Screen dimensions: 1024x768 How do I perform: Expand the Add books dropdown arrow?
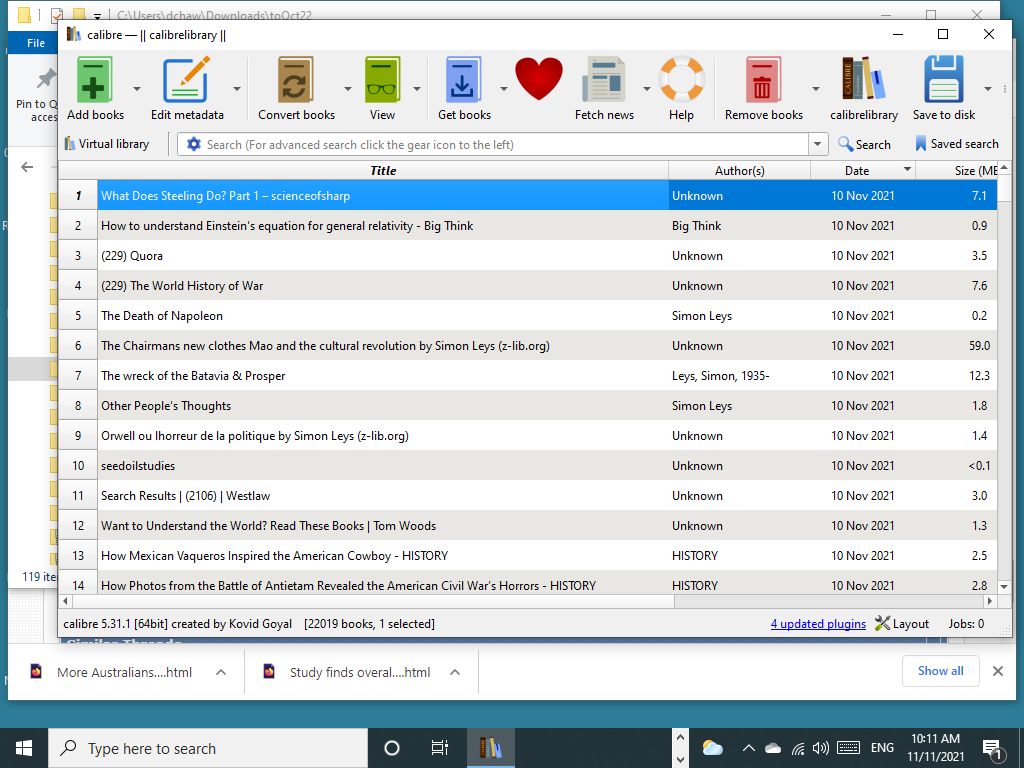point(136,88)
